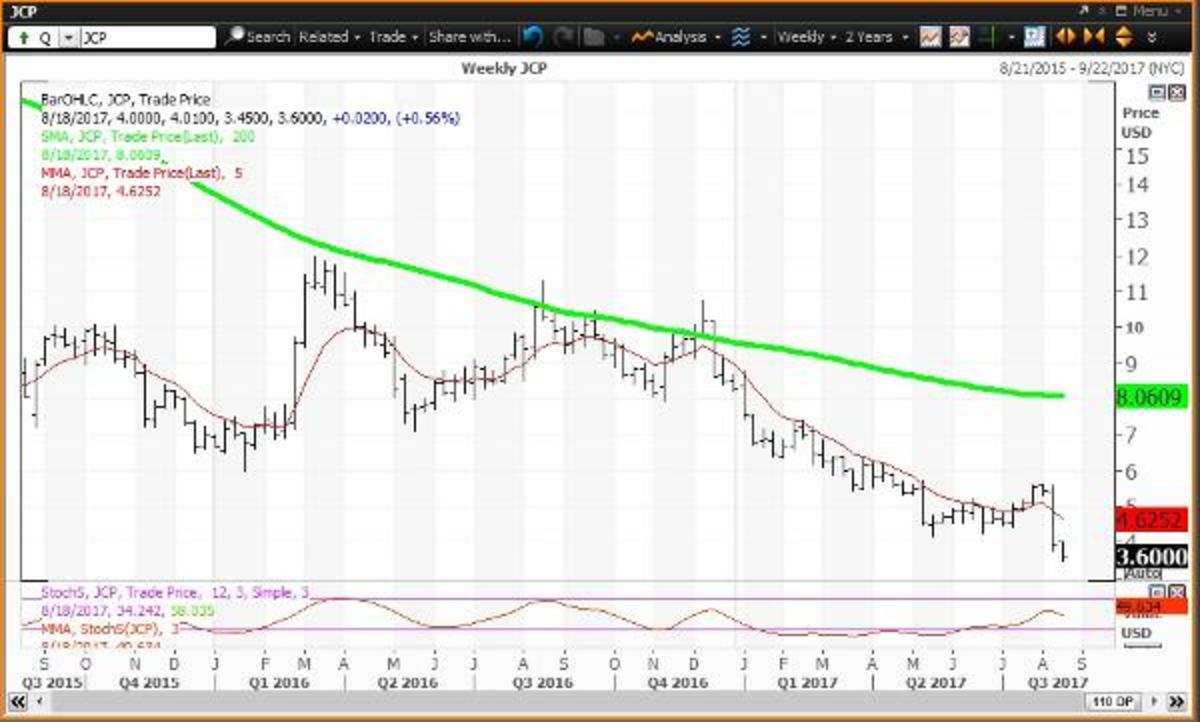Open the Q quote type dropdown arrow
The width and height of the screenshot is (1200, 722).
(67, 37)
